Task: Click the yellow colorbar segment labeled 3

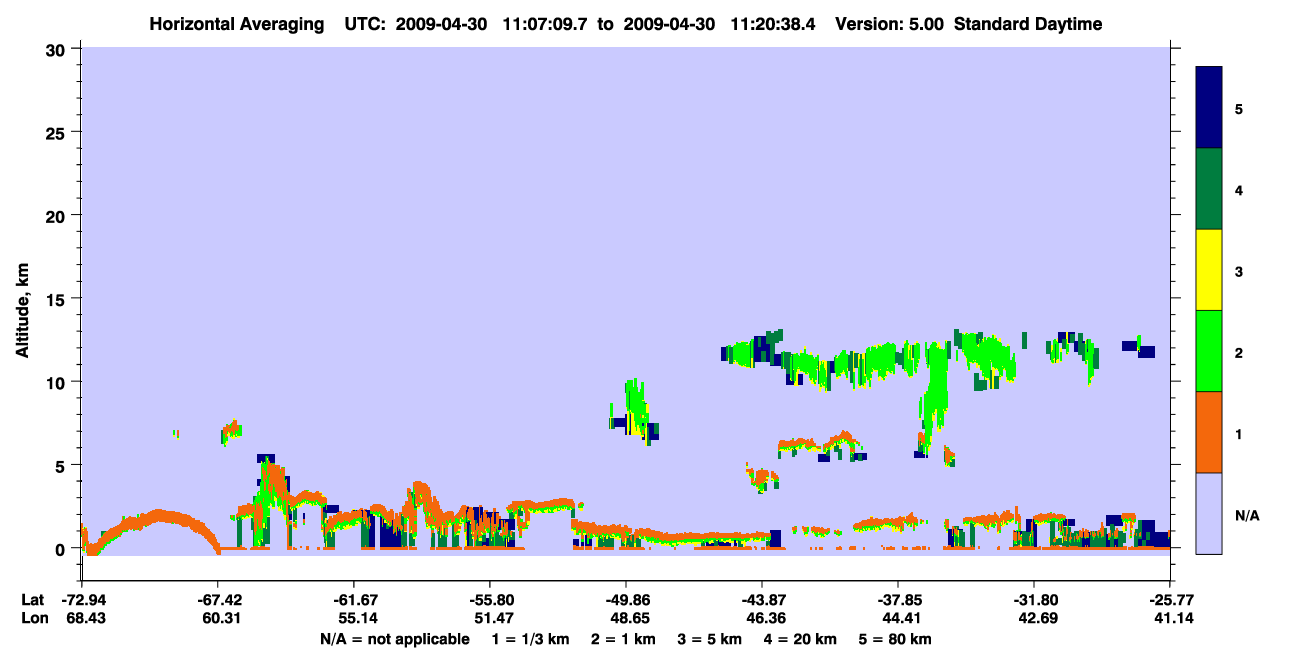Action: (x=1209, y=270)
